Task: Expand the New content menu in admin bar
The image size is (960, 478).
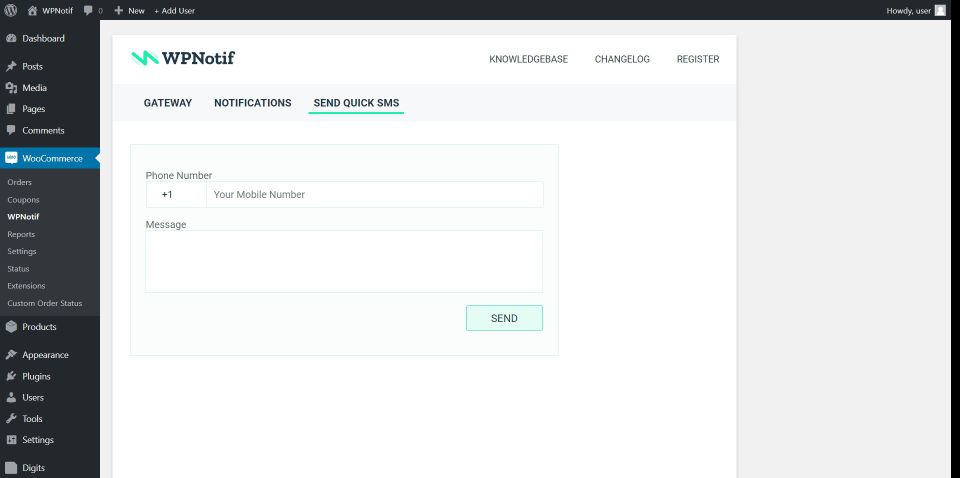Action: click(129, 10)
